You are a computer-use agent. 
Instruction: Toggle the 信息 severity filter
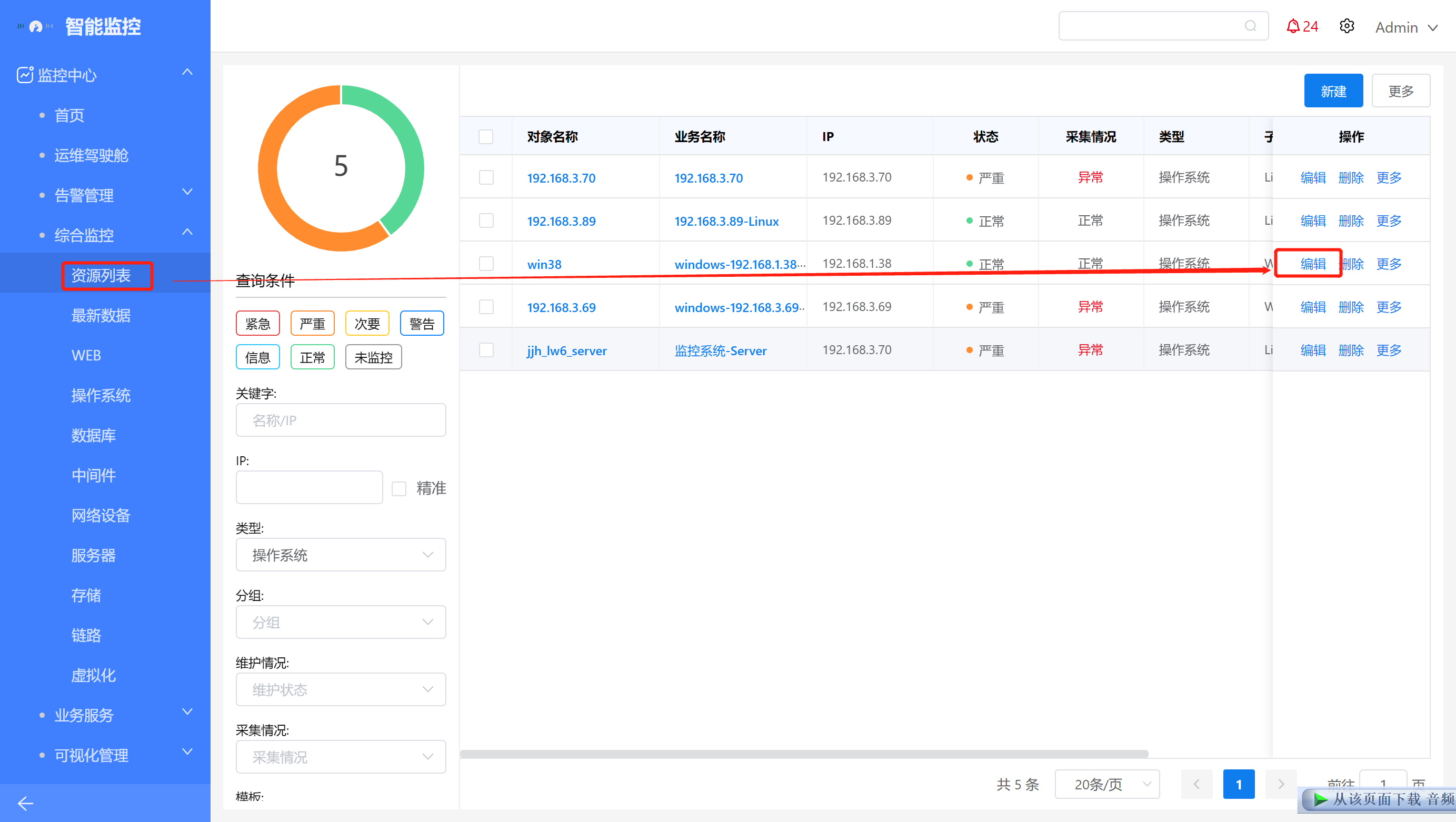258,357
